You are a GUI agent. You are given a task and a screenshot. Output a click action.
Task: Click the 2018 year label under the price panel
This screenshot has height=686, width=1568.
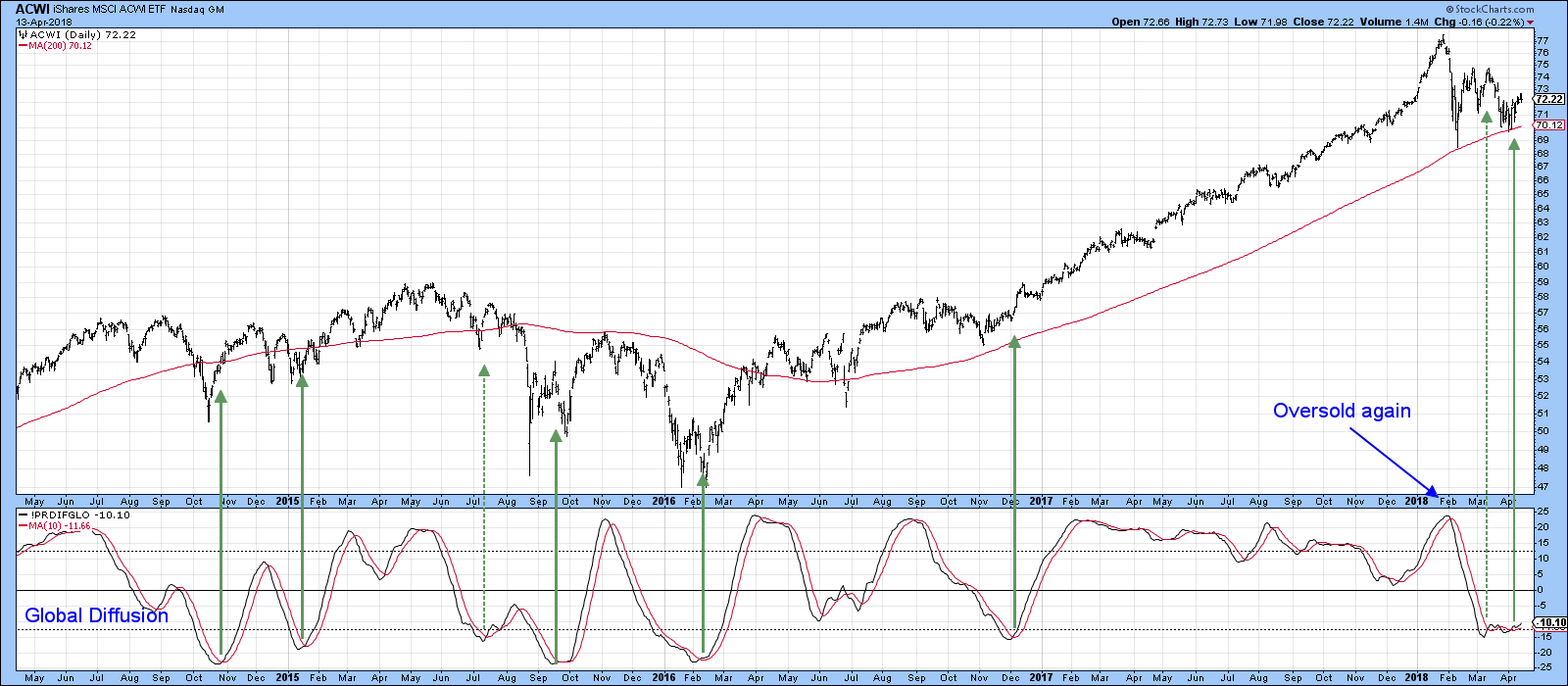click(1416, 501)
